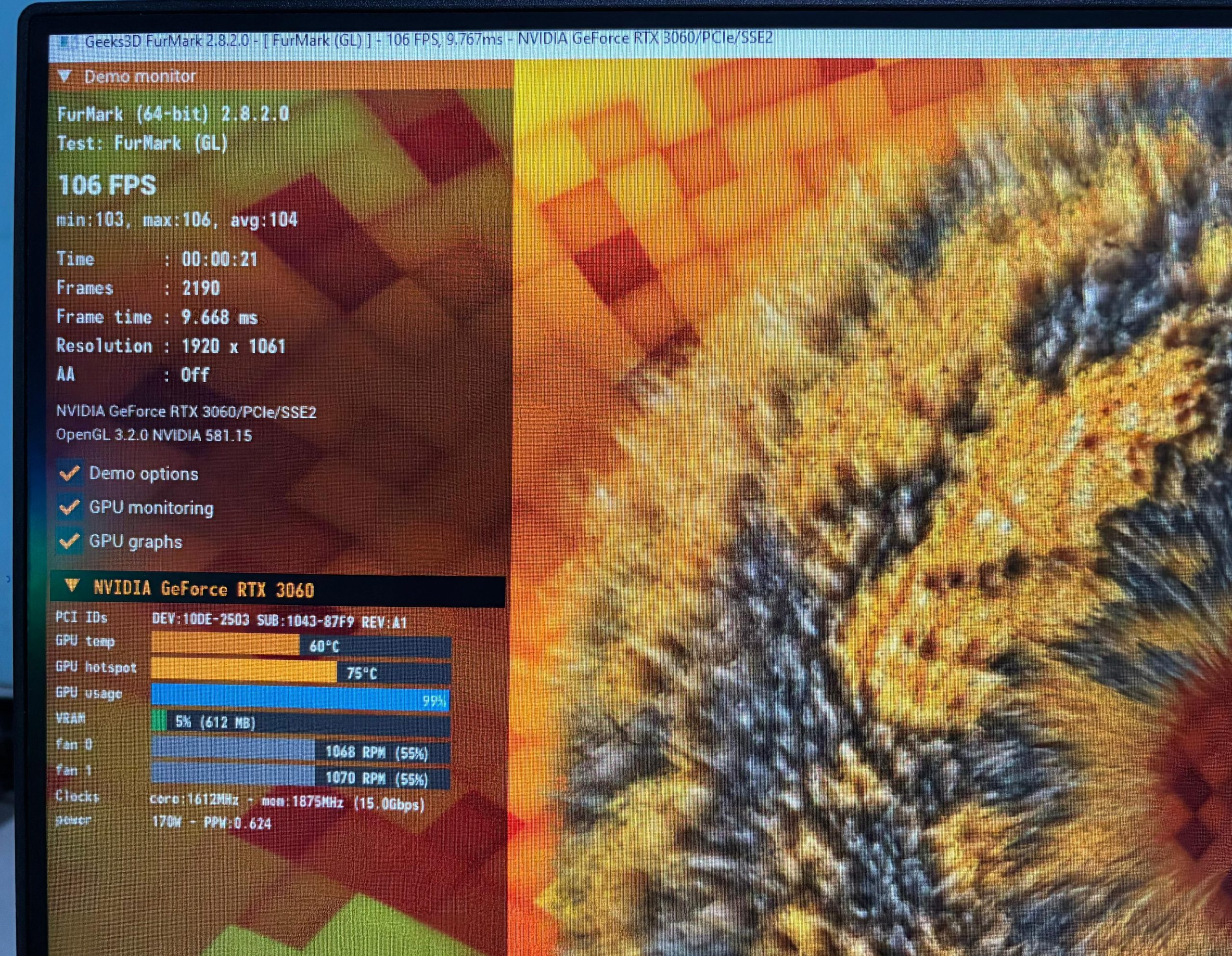1232x956 pixels.
Task: Click the GPU monitoring label text
Action: (x=151, y=507)
